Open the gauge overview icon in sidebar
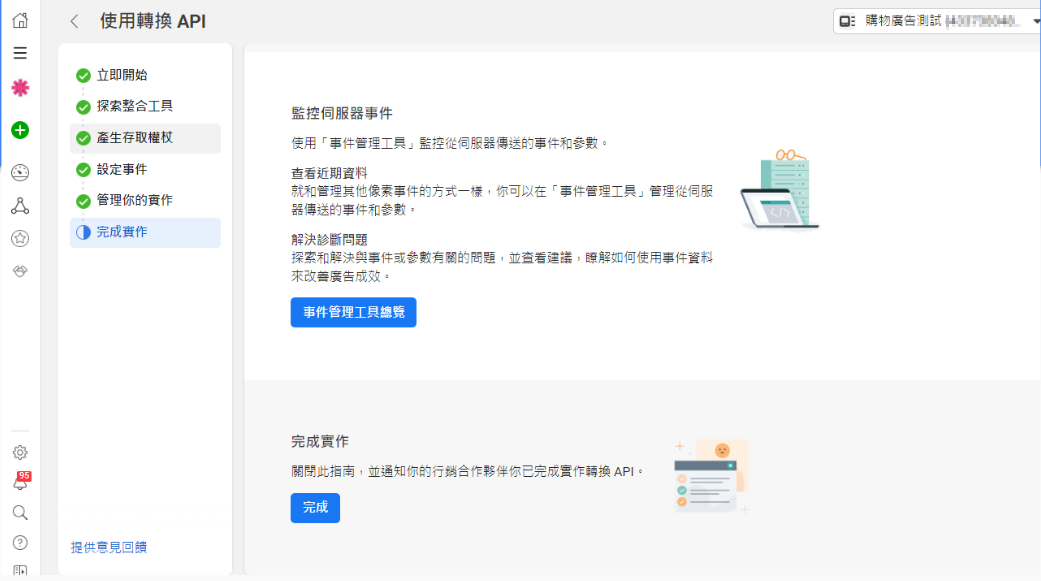The image size is (1041, 581). click(20, 172)
